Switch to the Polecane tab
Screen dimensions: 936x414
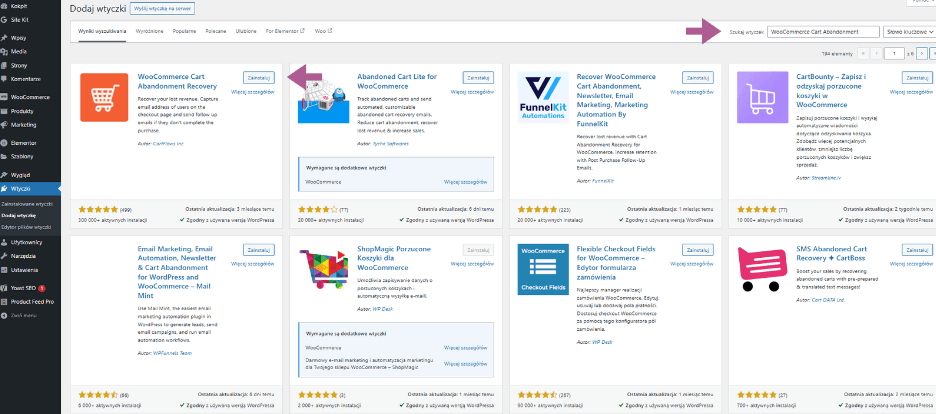click(216, 31)
